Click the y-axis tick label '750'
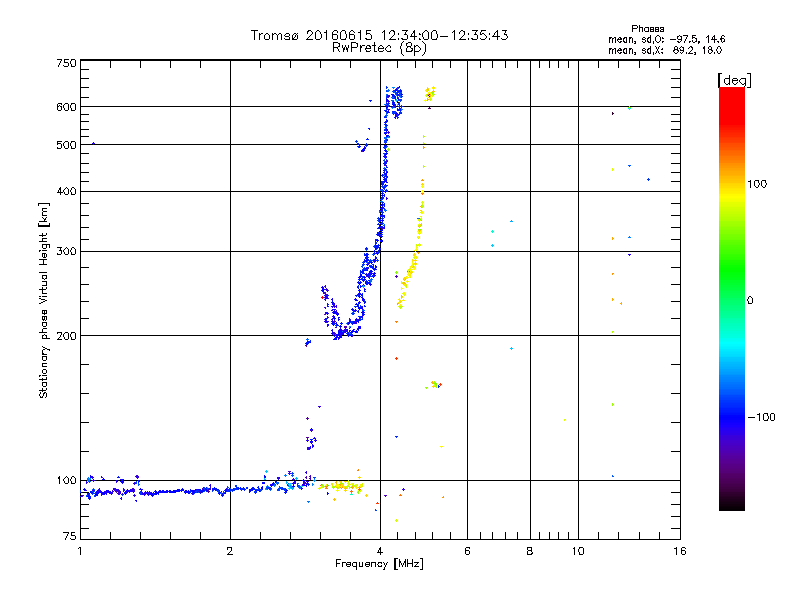Viewport: 800px width, 600px height. (x=66, y=63)
